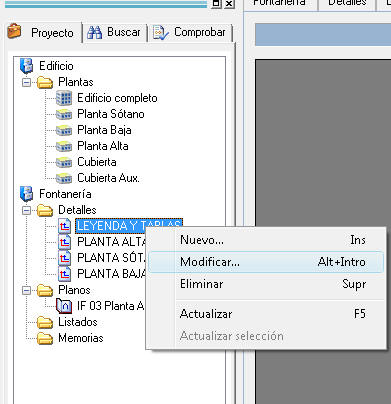Select the Edificio completo grid icon
Screen dimensions: 391x404
[64, 98]
